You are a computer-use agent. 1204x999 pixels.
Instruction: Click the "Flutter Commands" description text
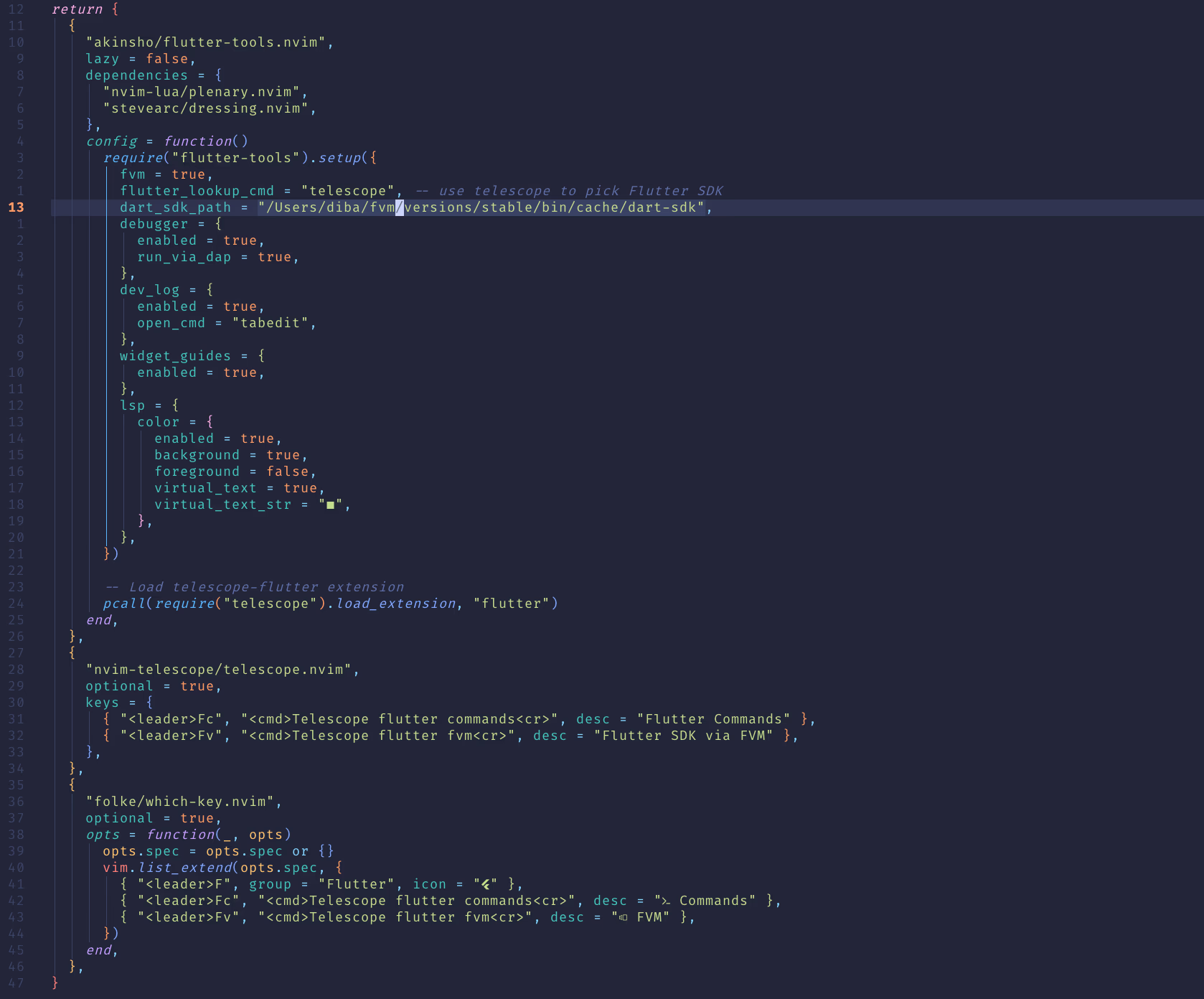click(x=712, y=718)
